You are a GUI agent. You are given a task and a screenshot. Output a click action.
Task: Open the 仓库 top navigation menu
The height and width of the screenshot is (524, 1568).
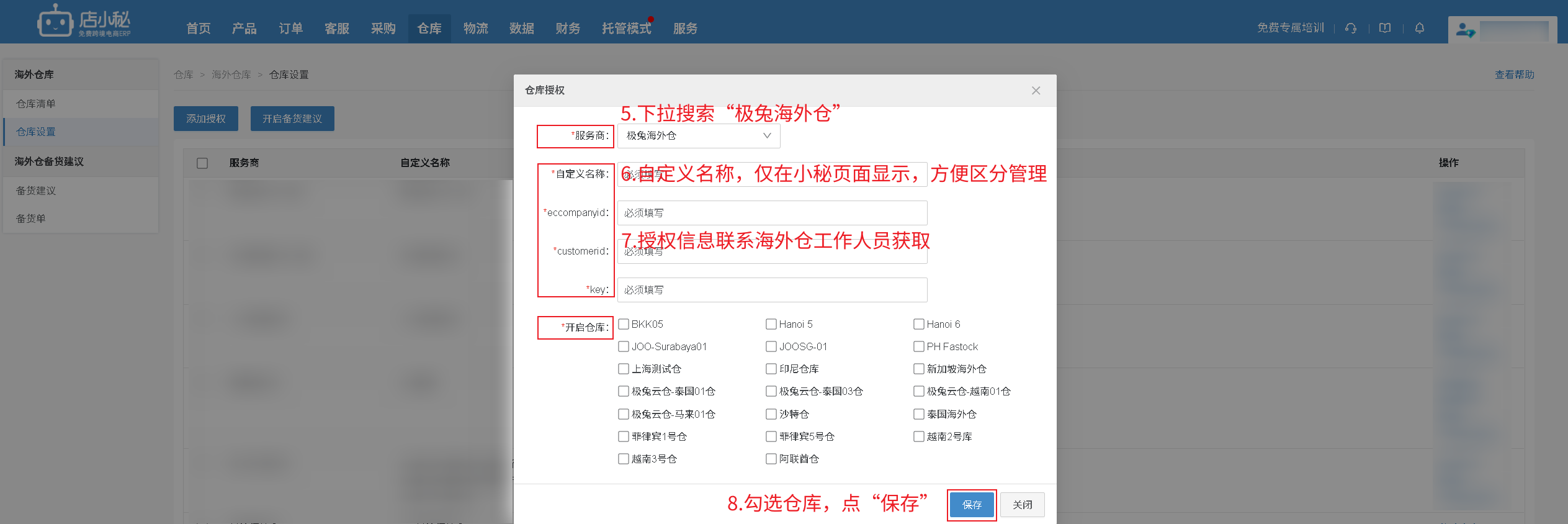tap(429, 29)
